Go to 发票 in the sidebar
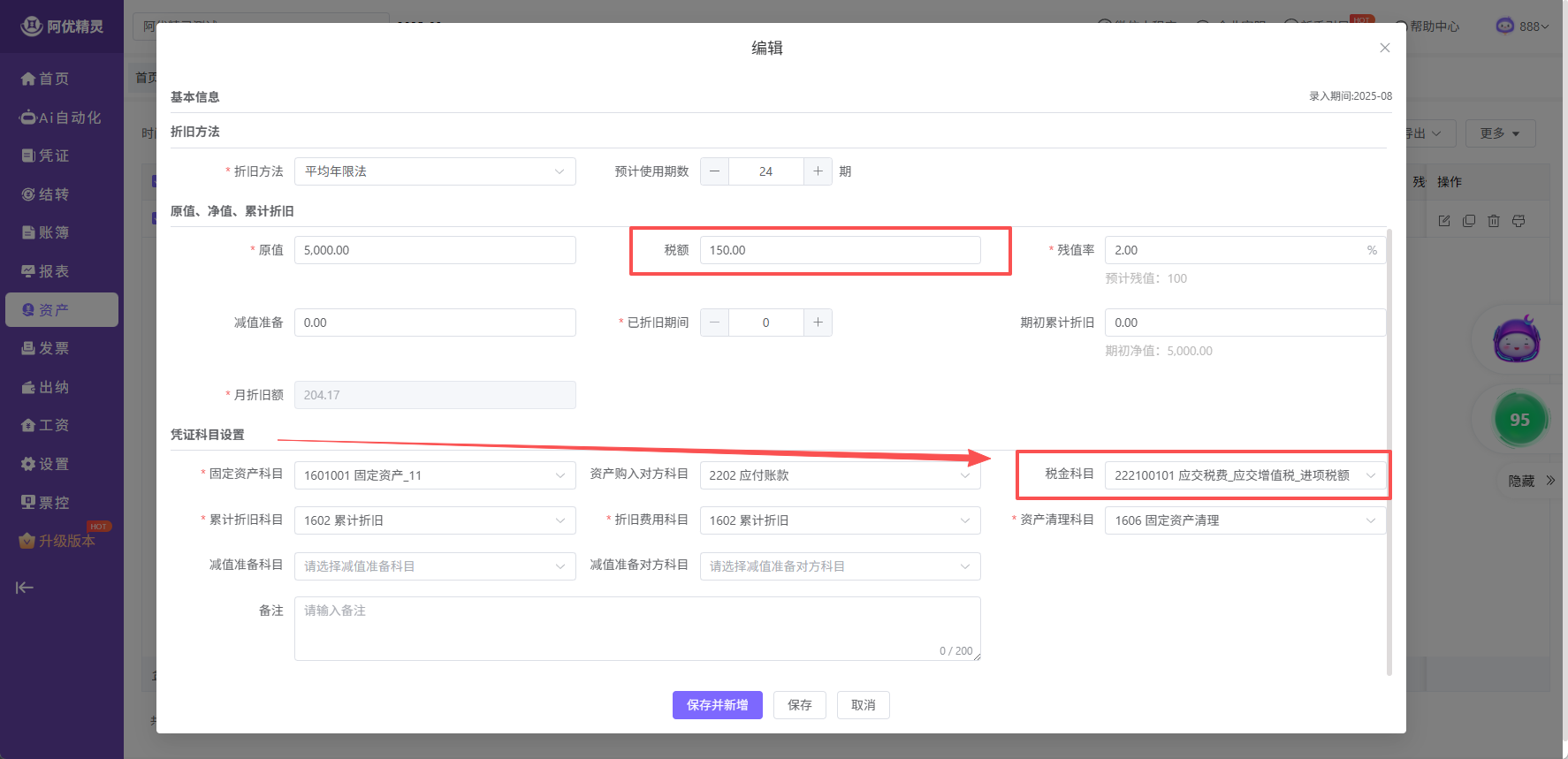 coord(53,348)
